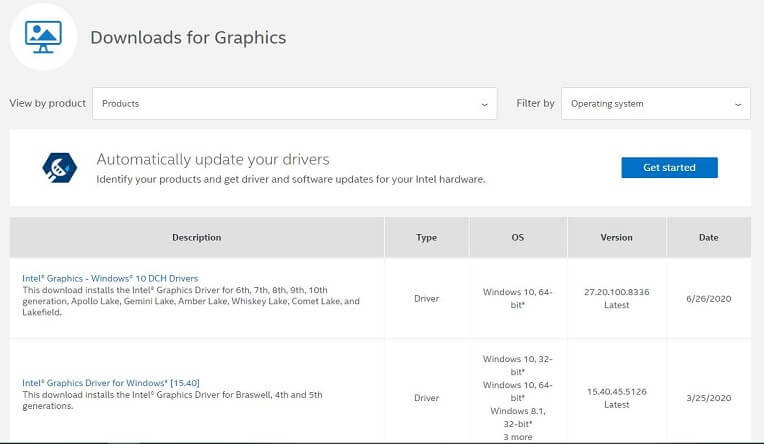
Task: Open the Products dropdown
Action: click(294, 103)
